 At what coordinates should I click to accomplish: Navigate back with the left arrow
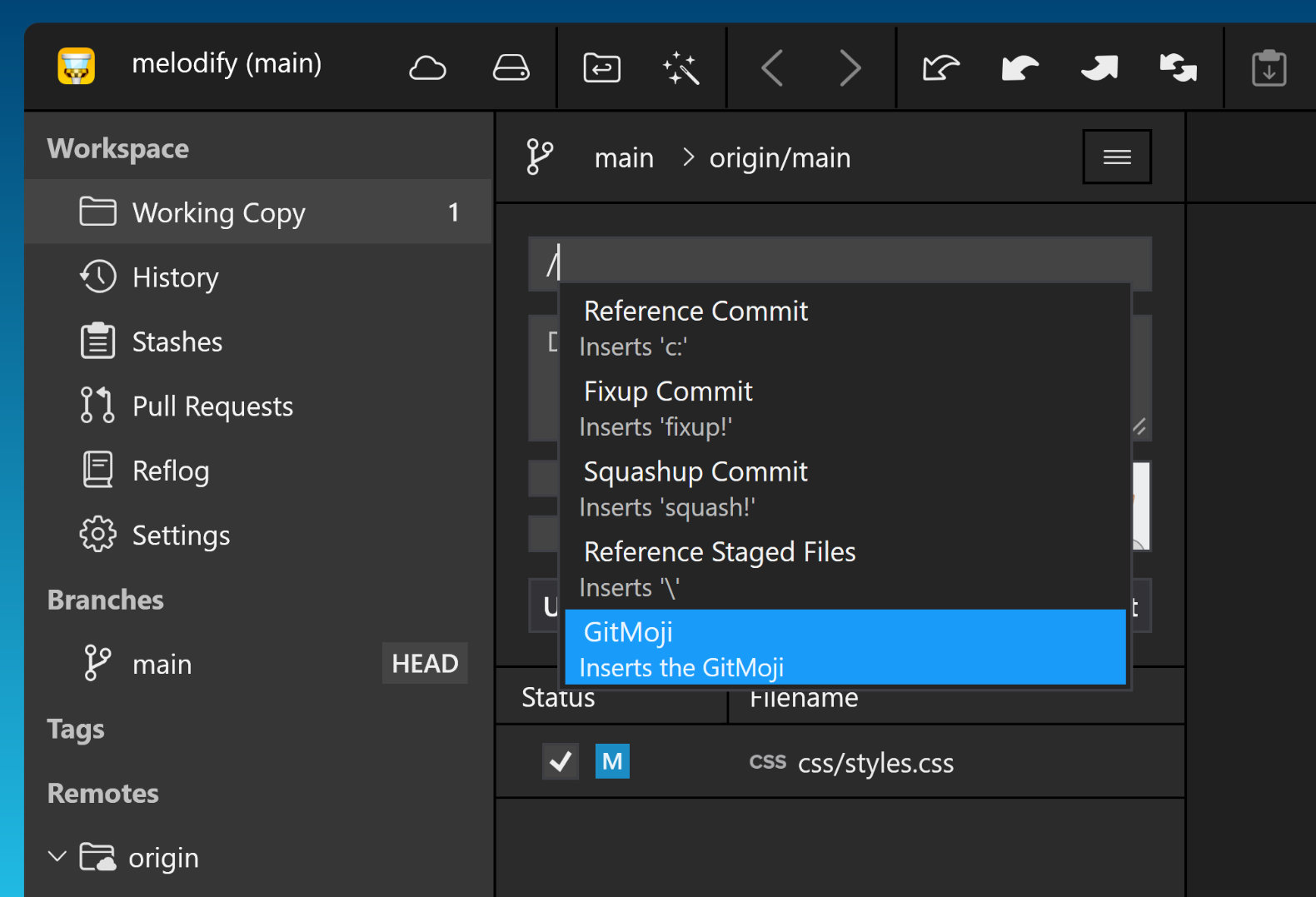772,68
